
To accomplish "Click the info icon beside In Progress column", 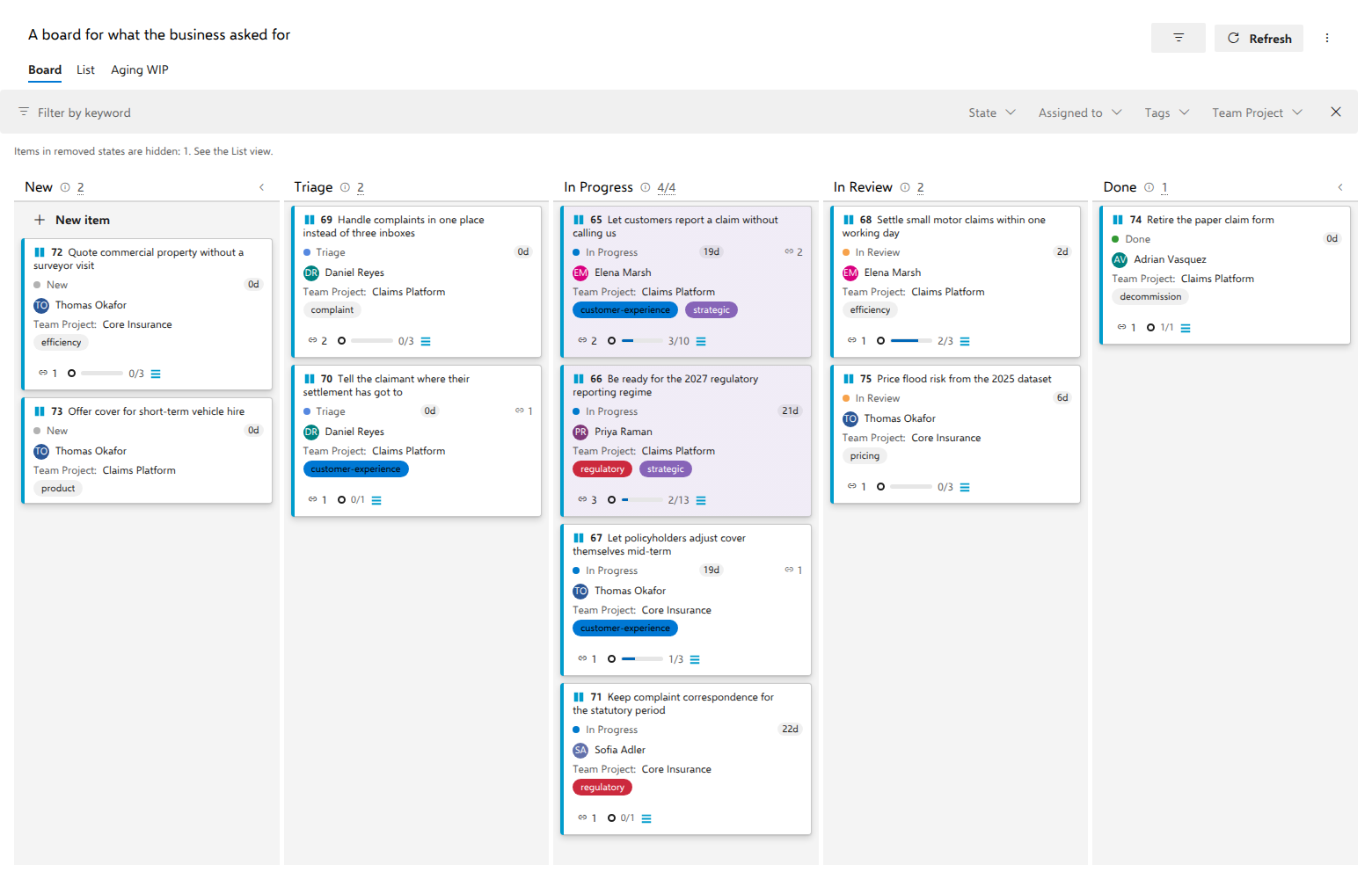I will pos(646,187).
